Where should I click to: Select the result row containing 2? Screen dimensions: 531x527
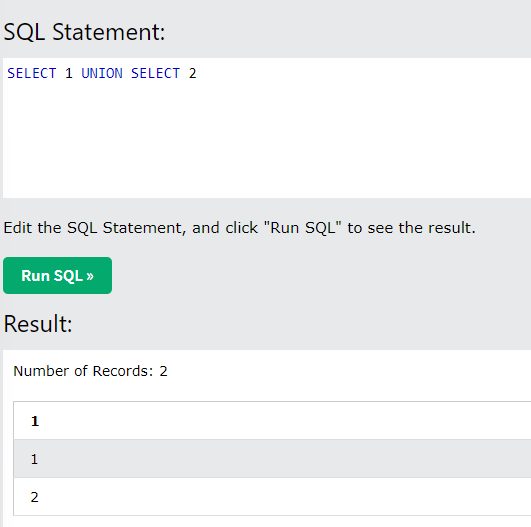point(272,497)
